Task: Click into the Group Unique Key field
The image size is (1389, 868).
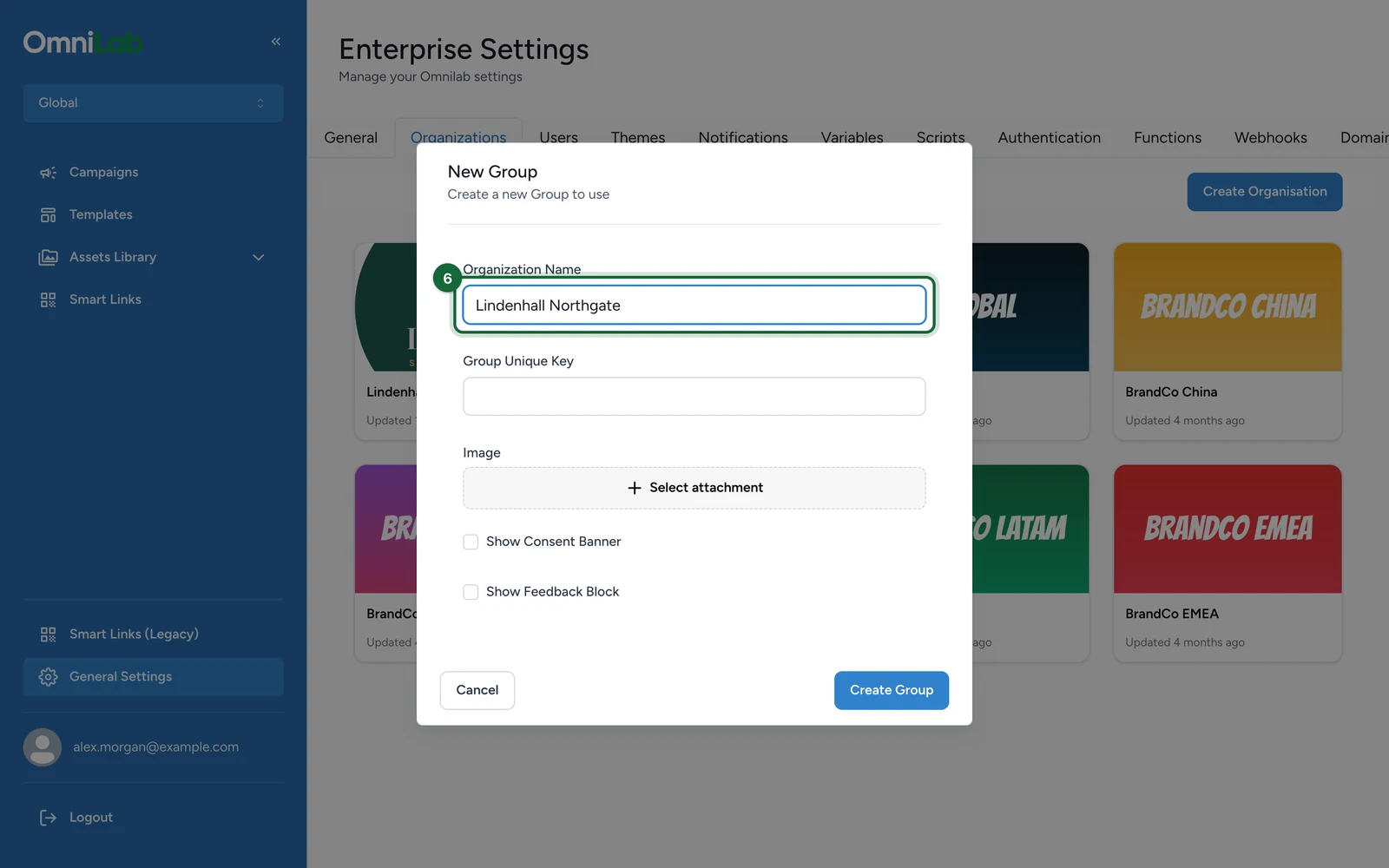Action: click(x=694, y=397)
